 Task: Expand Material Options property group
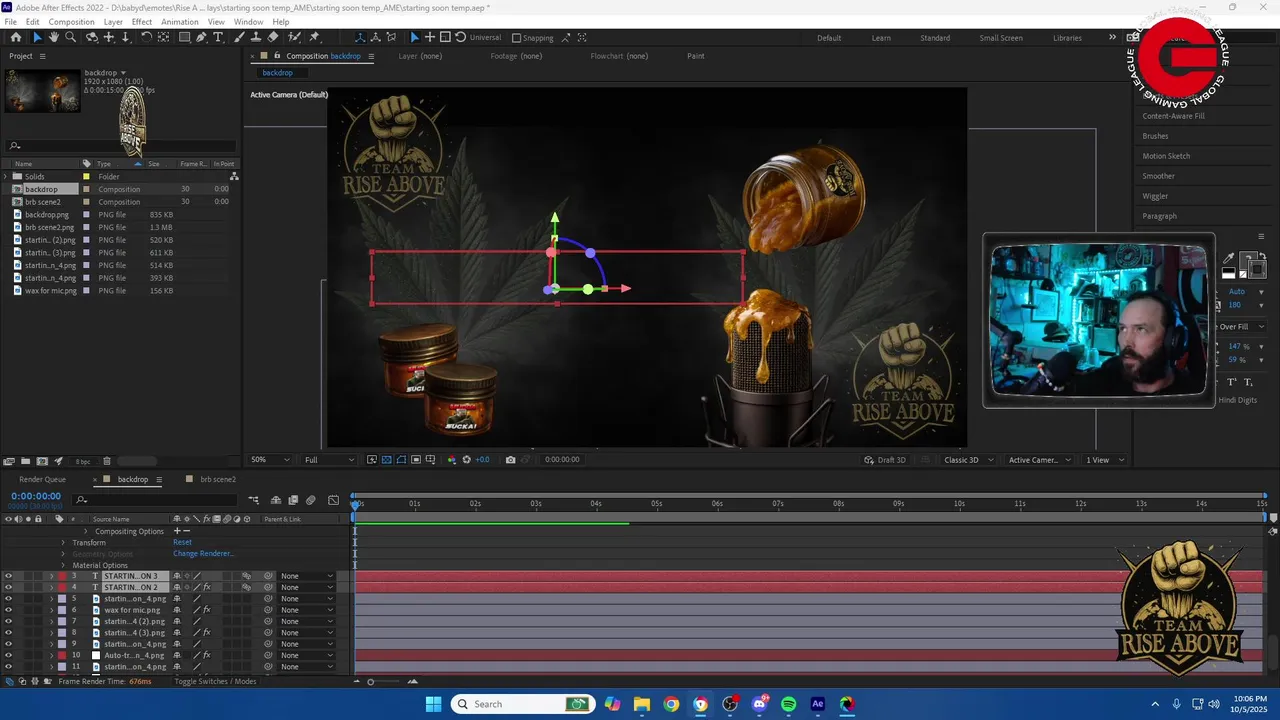click(63, 565)
